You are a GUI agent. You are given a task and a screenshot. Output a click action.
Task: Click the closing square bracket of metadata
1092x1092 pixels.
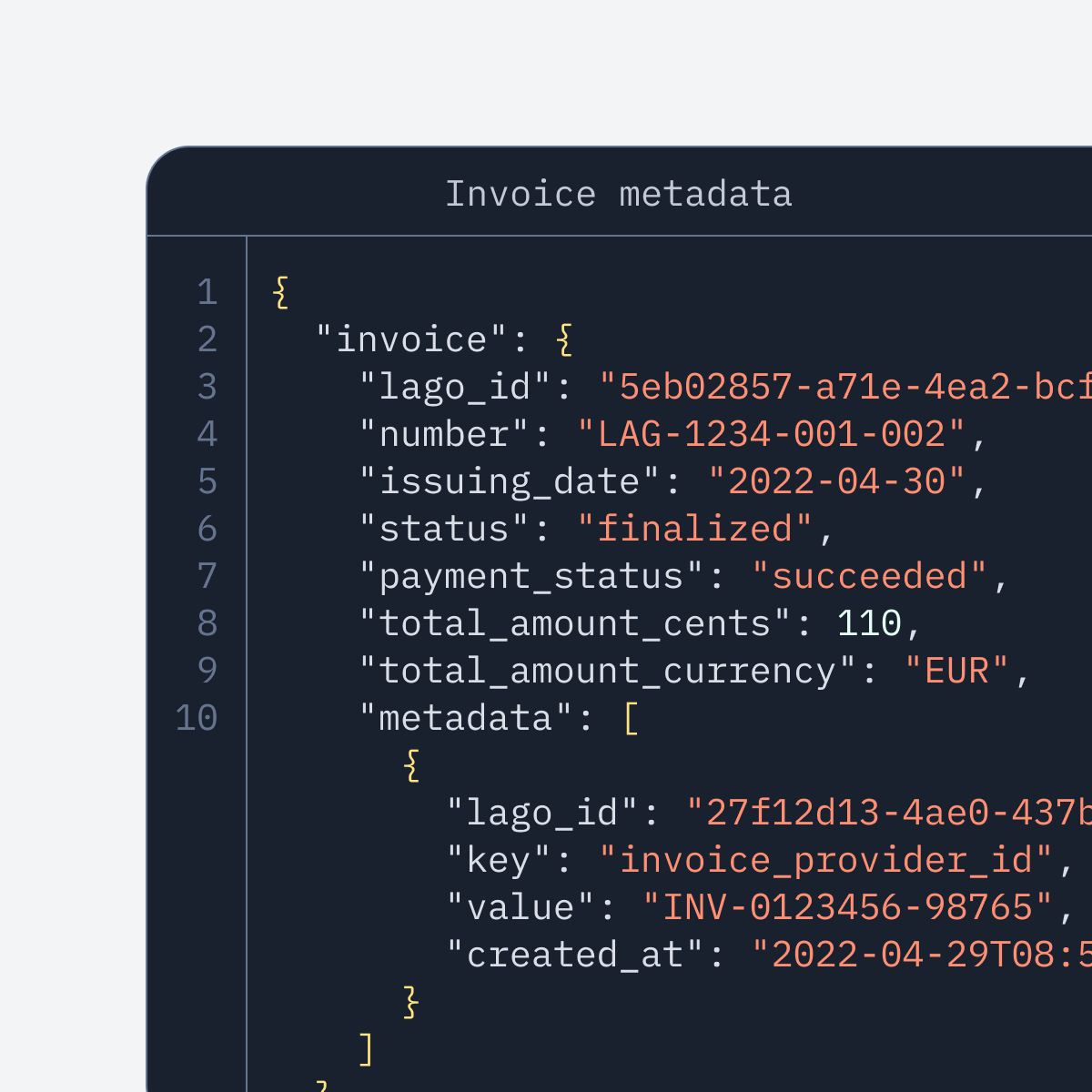[367, 1049]
